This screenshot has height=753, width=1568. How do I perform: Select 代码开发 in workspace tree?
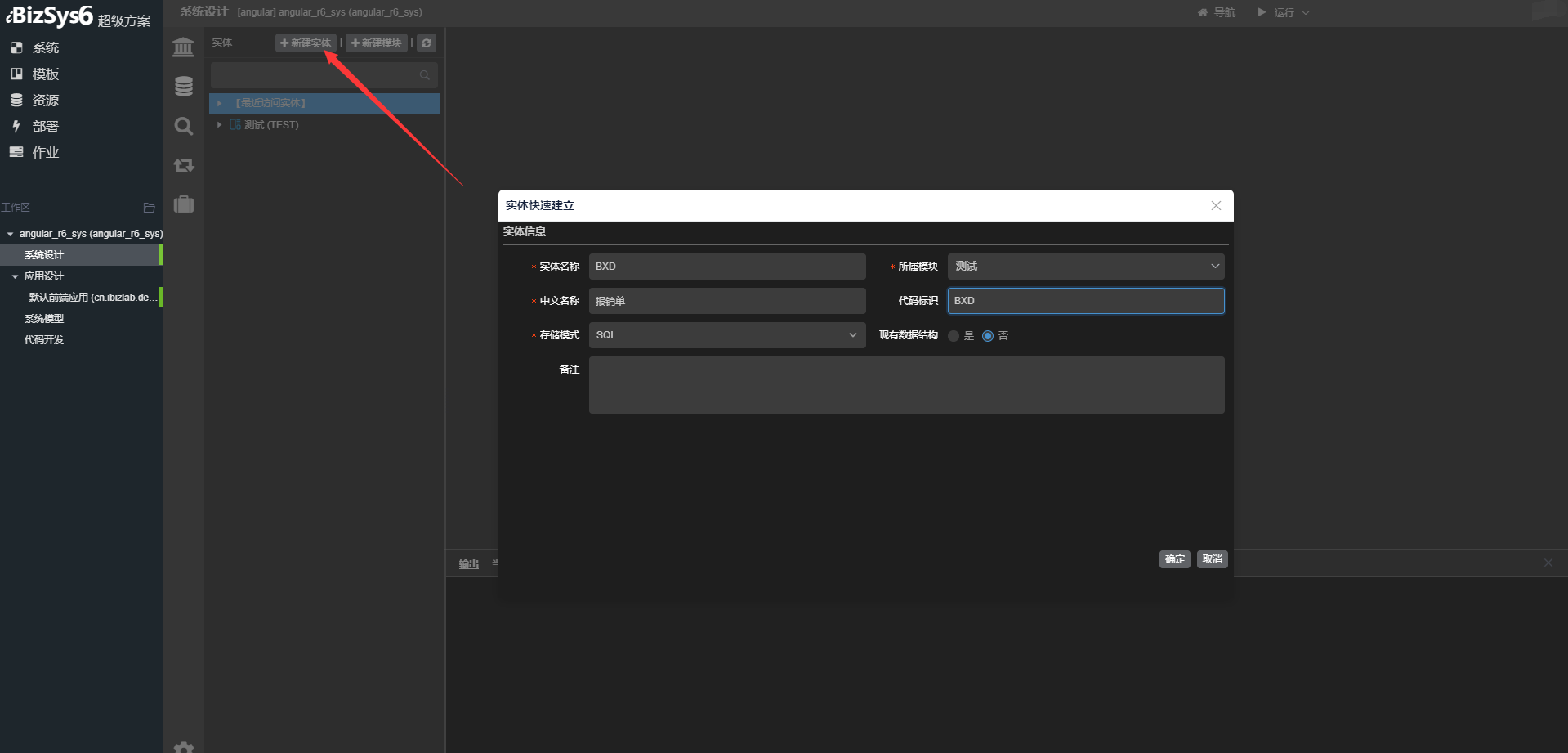tap(44, 340)
